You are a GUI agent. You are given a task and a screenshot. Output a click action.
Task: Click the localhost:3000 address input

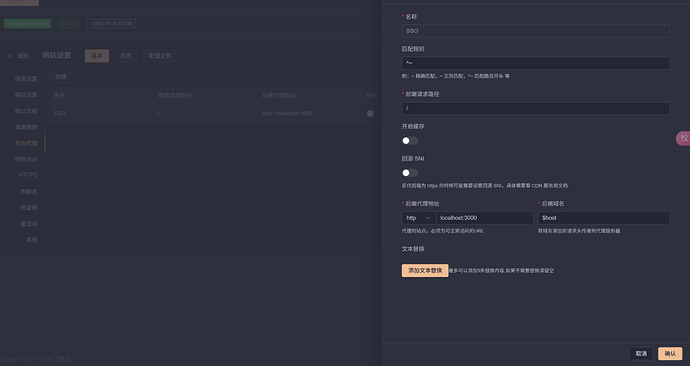tap(485, 218)
